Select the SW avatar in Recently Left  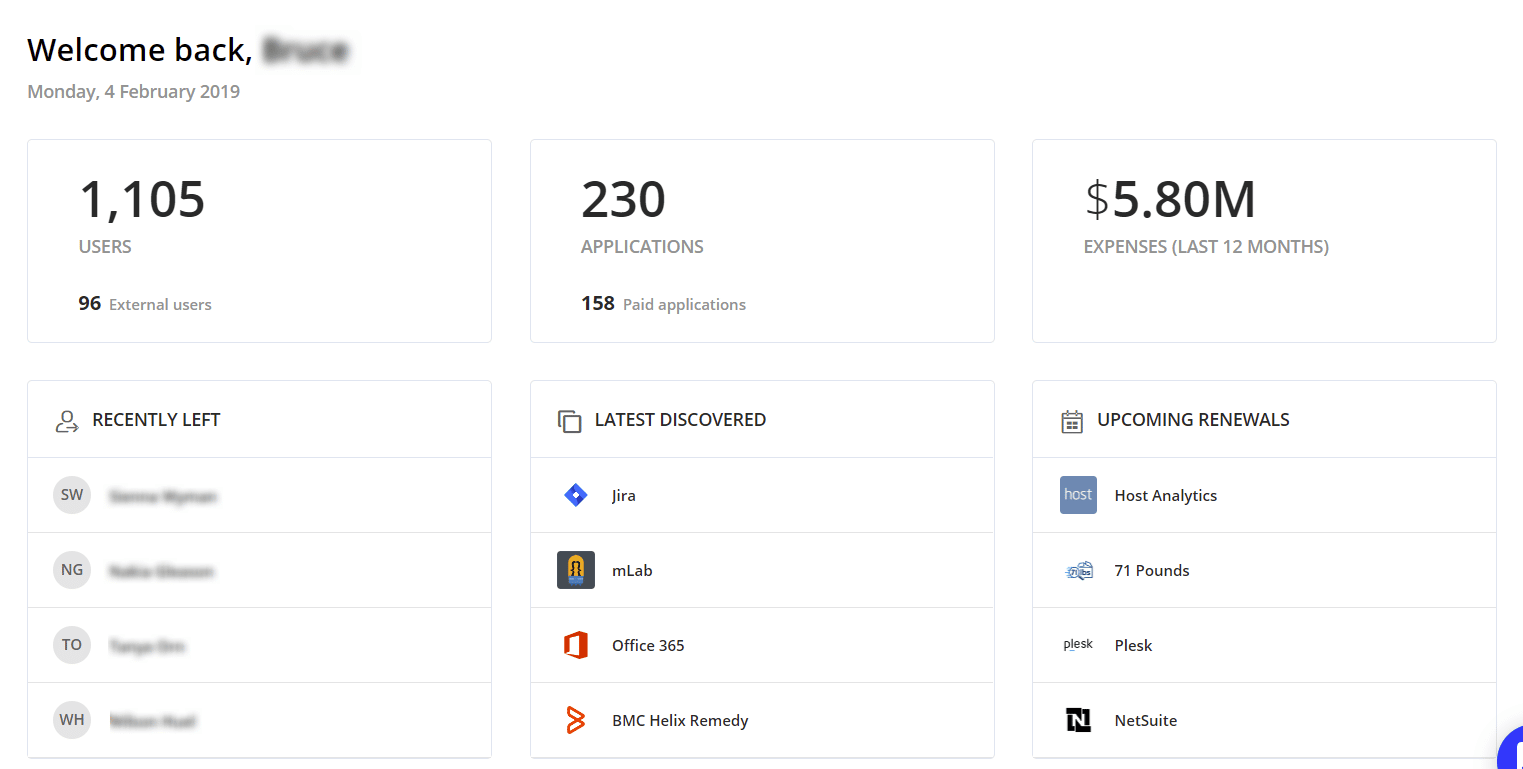click(72, 495)
